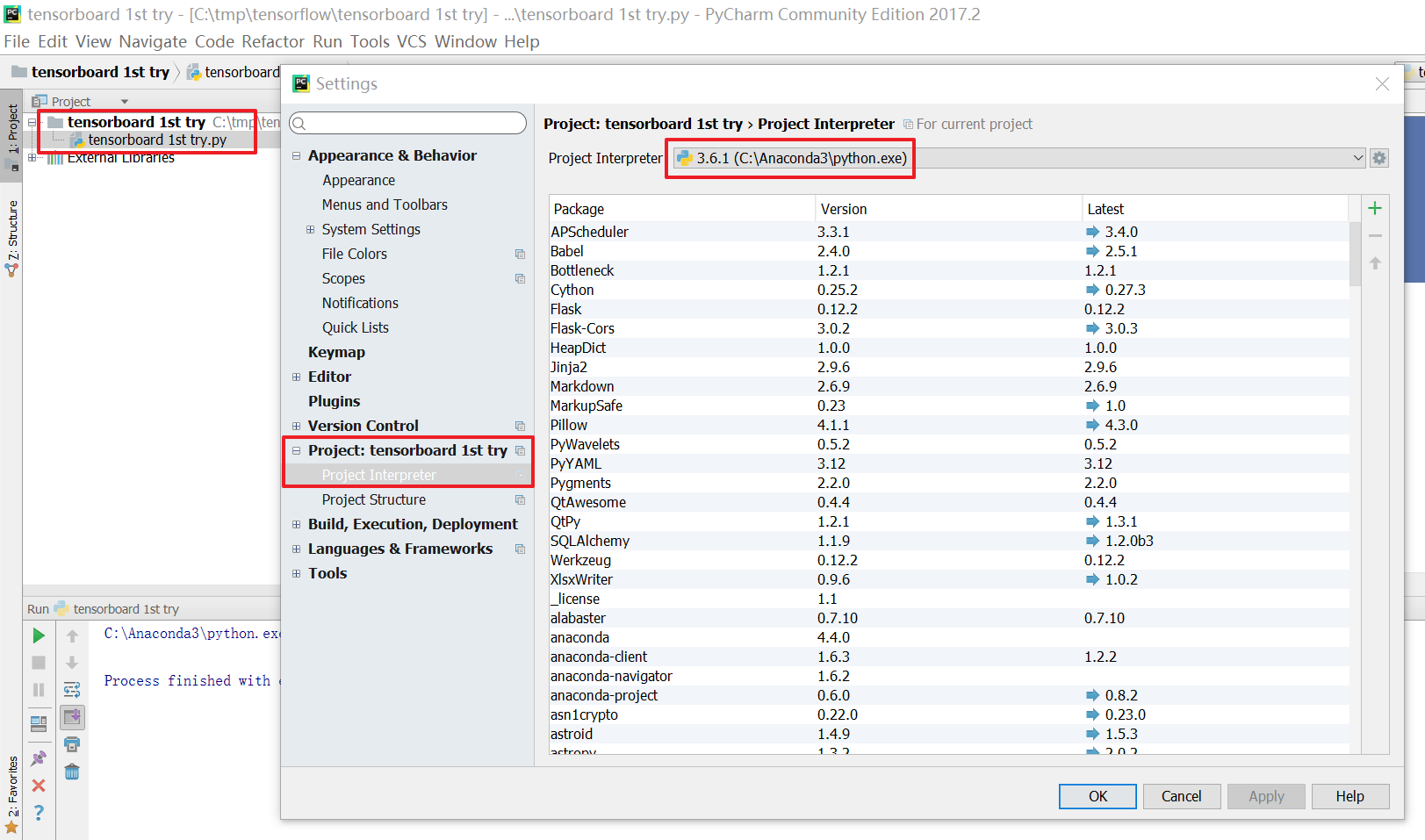
Task: Collapse tensorboard 1st try folder in project tree
Action: pos(32,122)
